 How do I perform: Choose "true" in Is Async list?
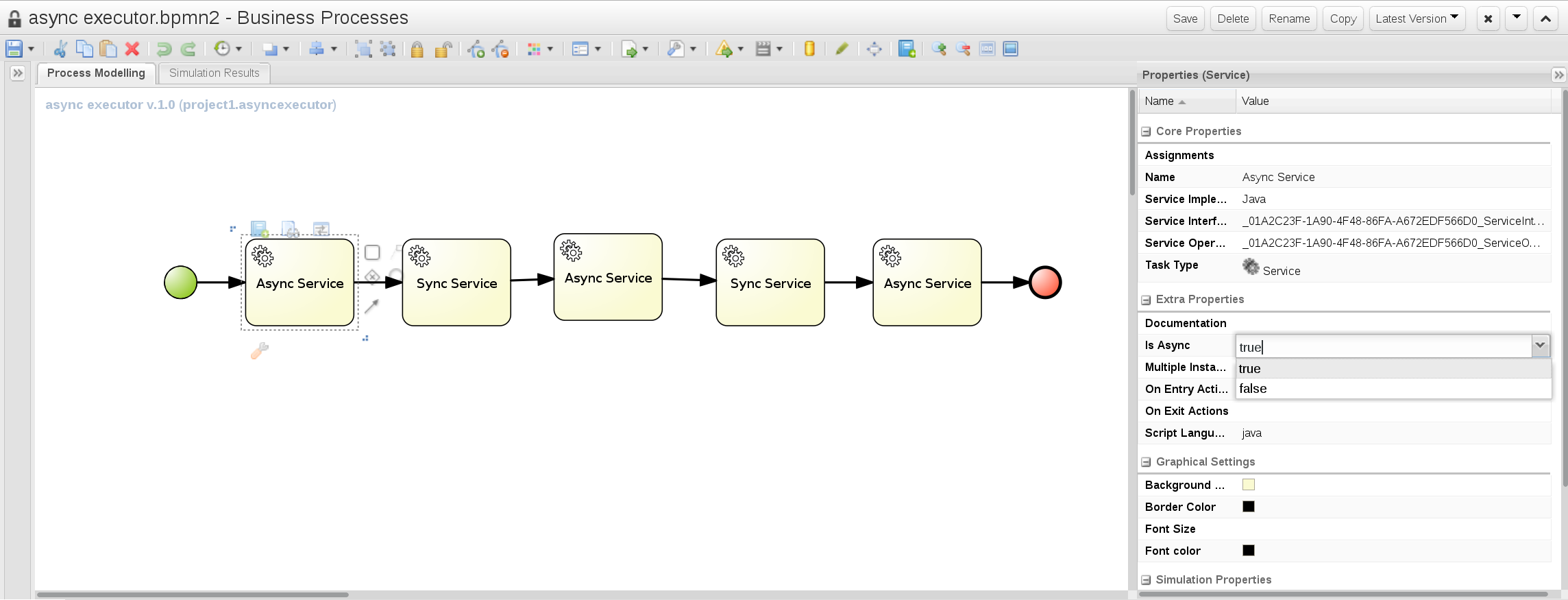pos(1394,369)
